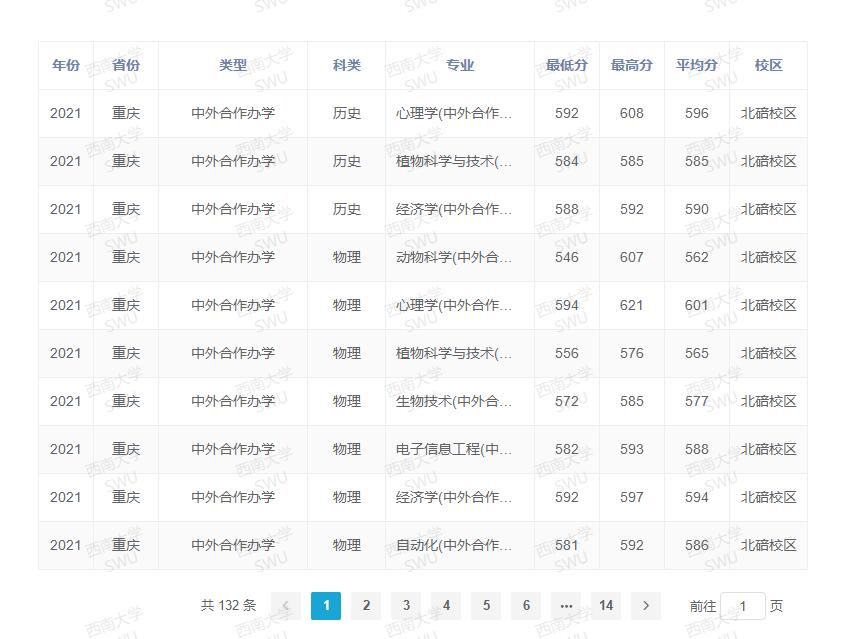Jump to the last page 14
The width and height of the screenshot is (847, 639).
(x=606, y=606)
